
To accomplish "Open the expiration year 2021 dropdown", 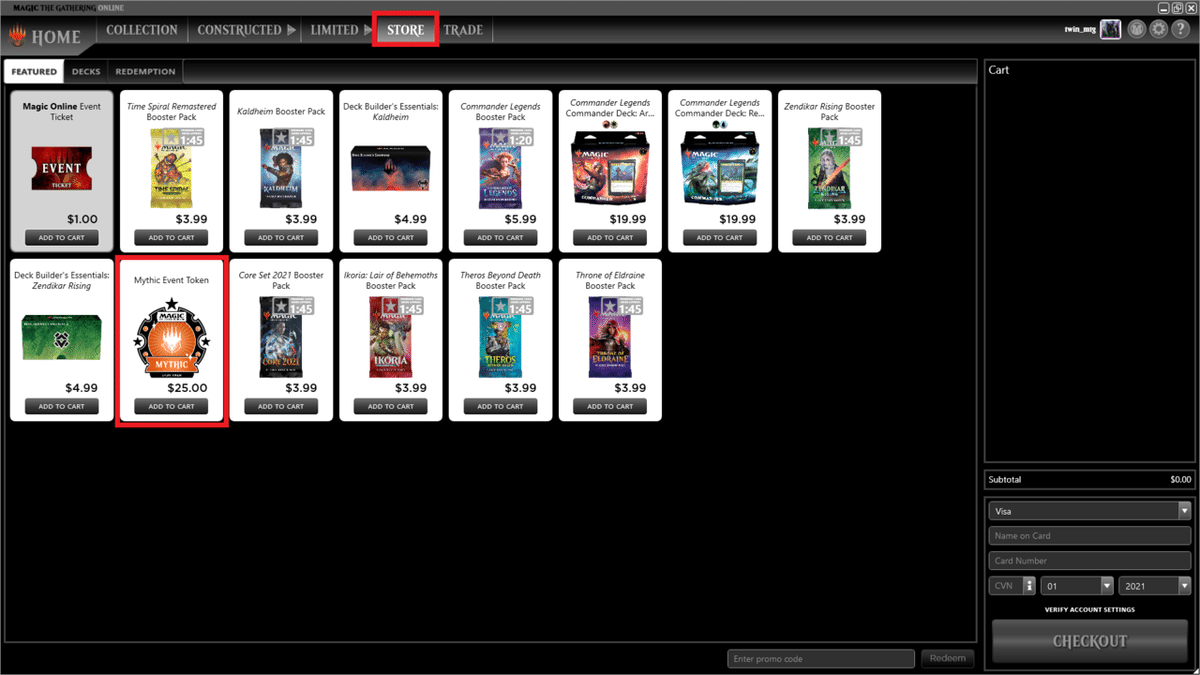I will tap(1155, 586).
